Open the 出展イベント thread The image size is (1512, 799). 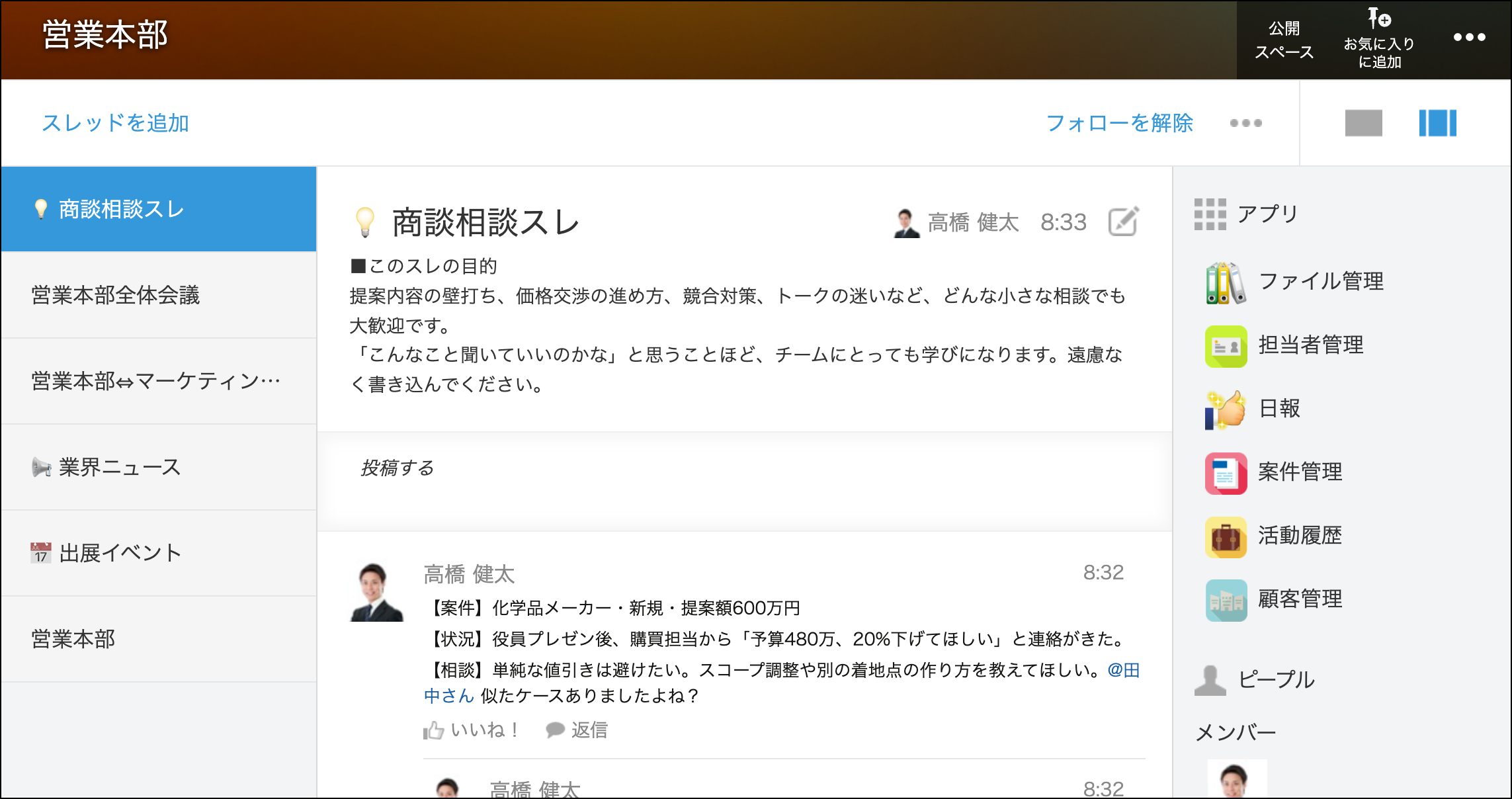click(x=159, y=553)
